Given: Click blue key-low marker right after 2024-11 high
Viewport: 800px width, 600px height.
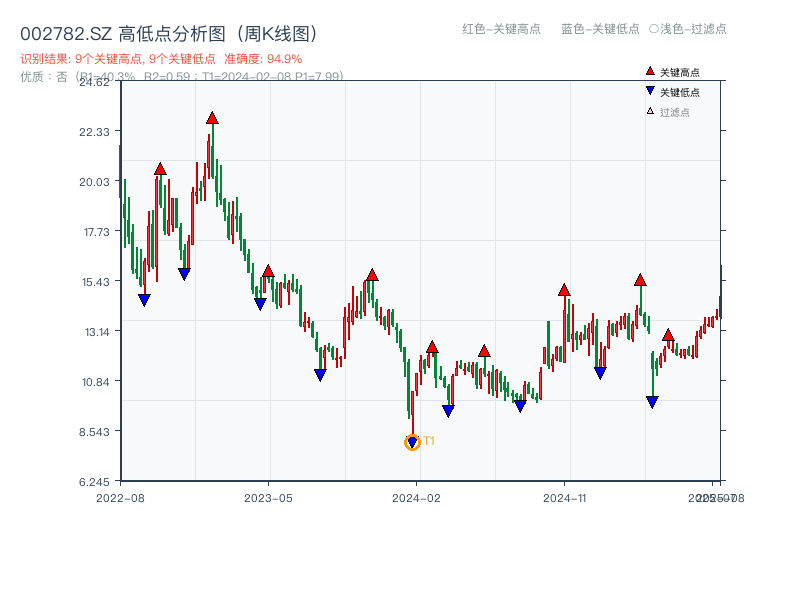Looking at the screenshot, I should click(x=600, y=373).
